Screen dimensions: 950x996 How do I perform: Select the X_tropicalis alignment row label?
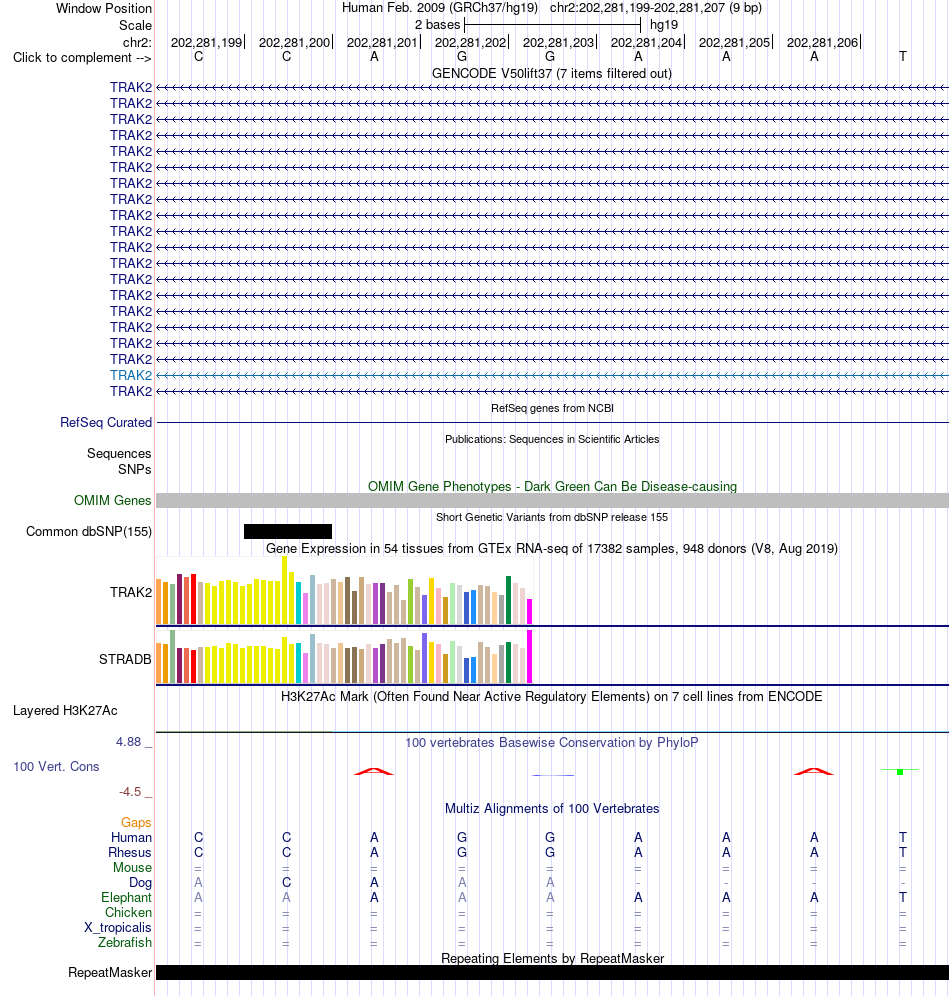[x=118, y=928]
